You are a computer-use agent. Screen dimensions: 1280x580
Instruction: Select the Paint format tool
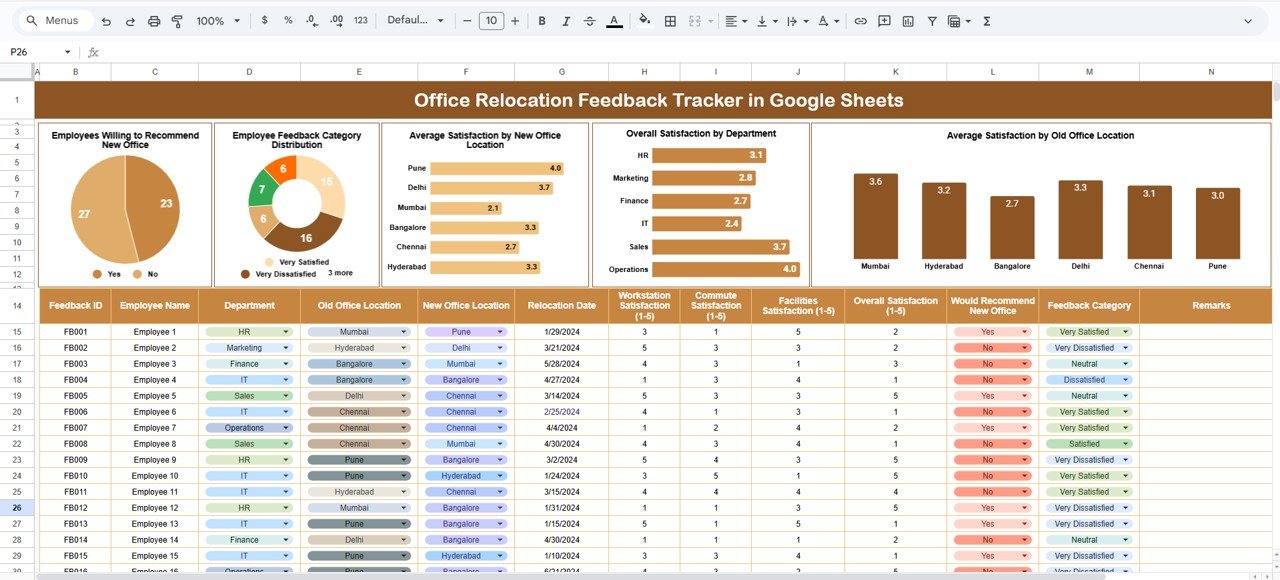pos(177,21)
